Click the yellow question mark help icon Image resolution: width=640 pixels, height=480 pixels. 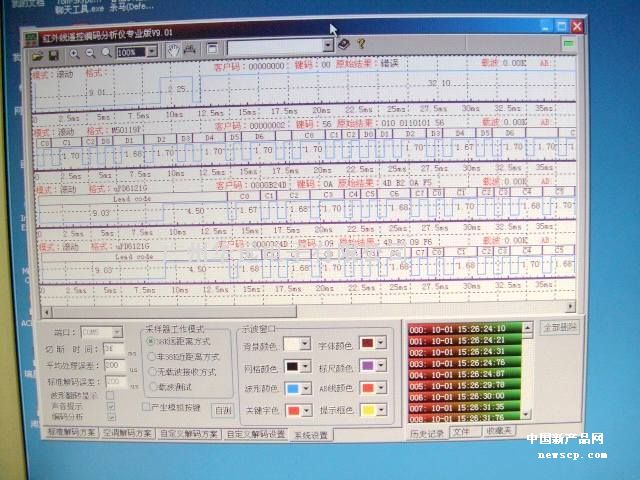(361, 44)
